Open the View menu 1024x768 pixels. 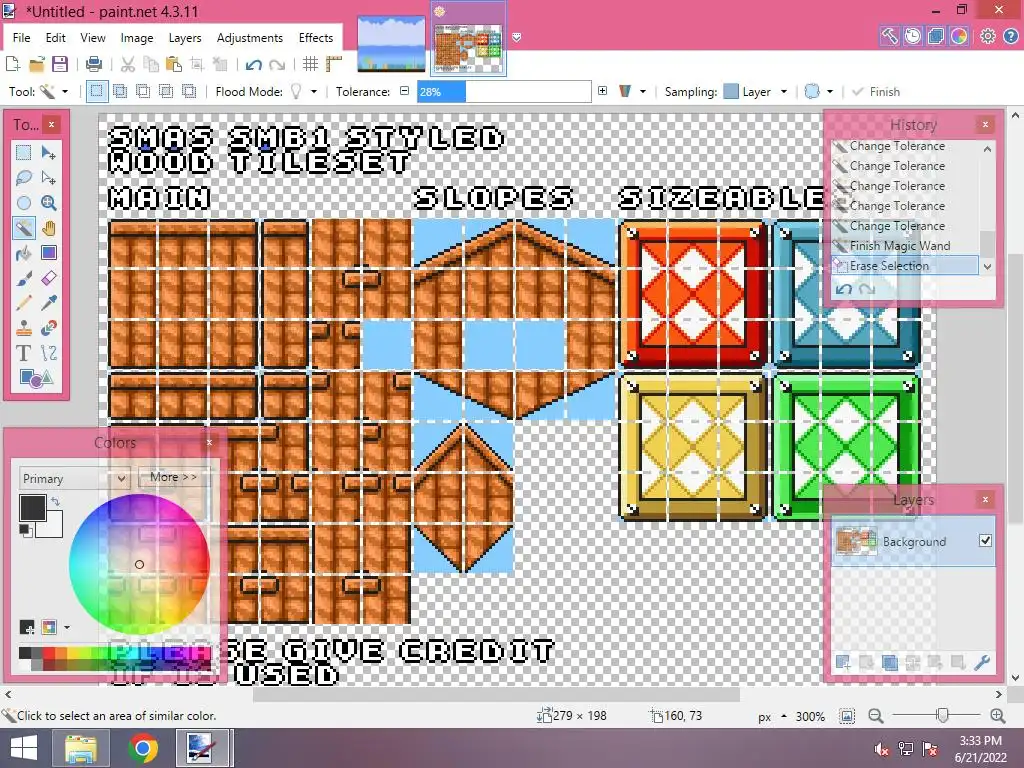(93, 38)
